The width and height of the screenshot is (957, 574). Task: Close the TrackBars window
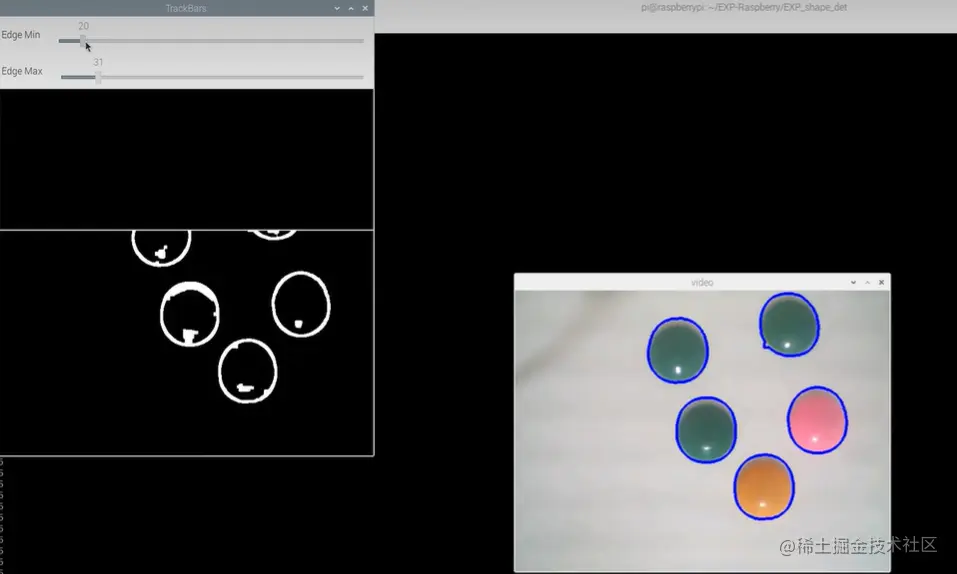pyautogui.click(x=365, y=9)
